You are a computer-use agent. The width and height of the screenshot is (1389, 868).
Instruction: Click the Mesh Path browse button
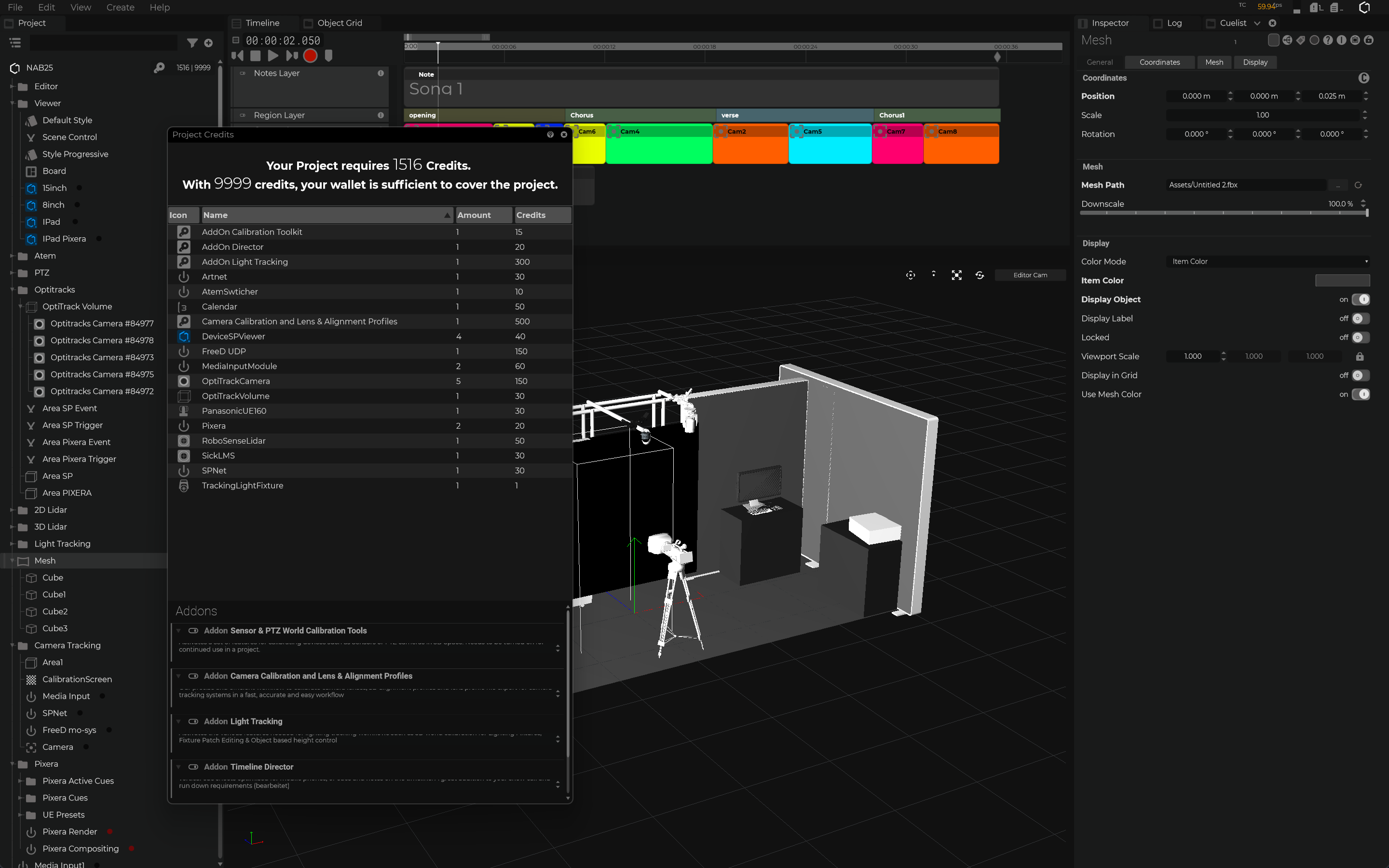(x=1337, y=185)
